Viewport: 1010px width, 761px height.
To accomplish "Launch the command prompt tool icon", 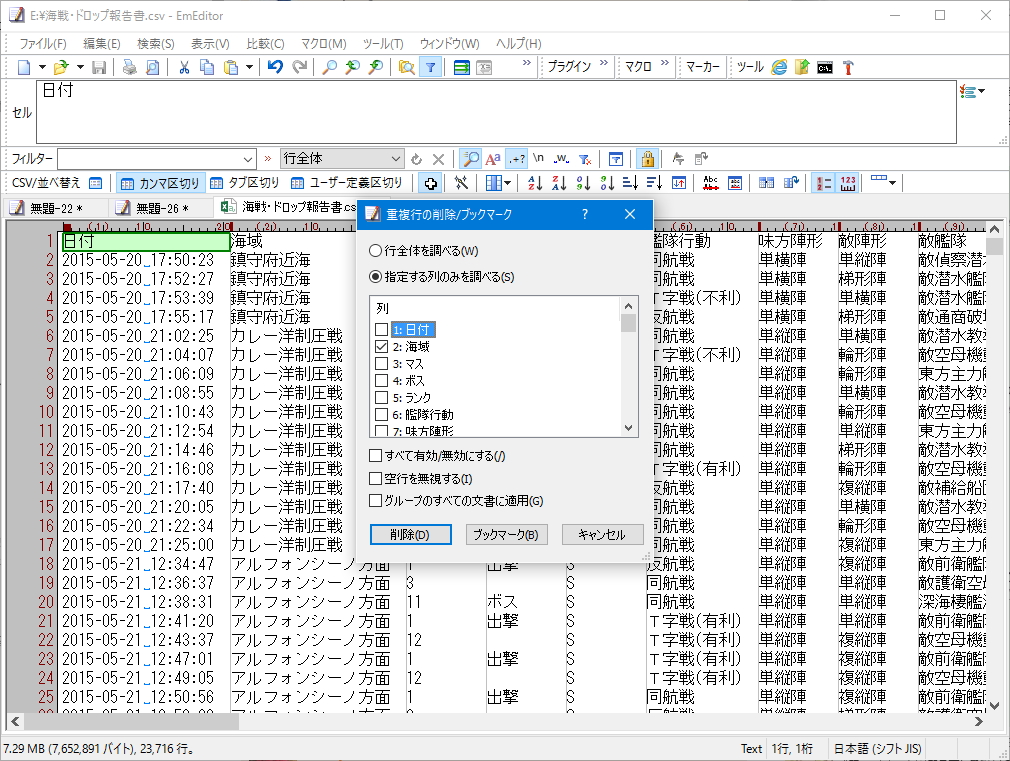I will pos(825,67).
